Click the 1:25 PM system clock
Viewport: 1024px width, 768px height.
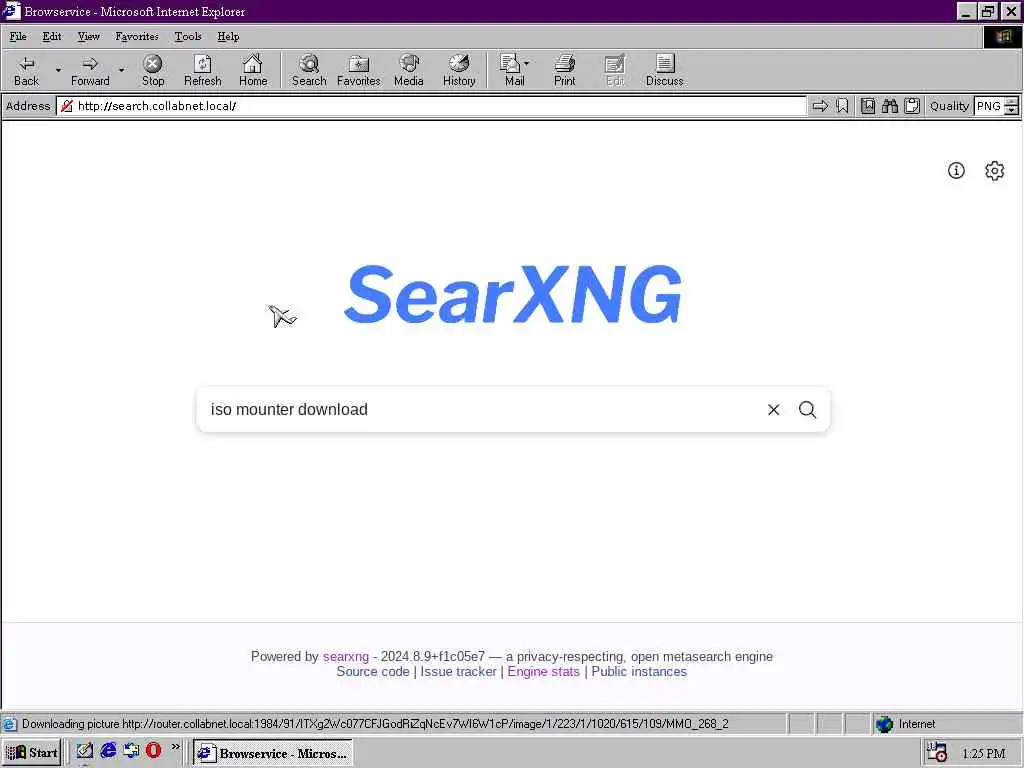984,753
